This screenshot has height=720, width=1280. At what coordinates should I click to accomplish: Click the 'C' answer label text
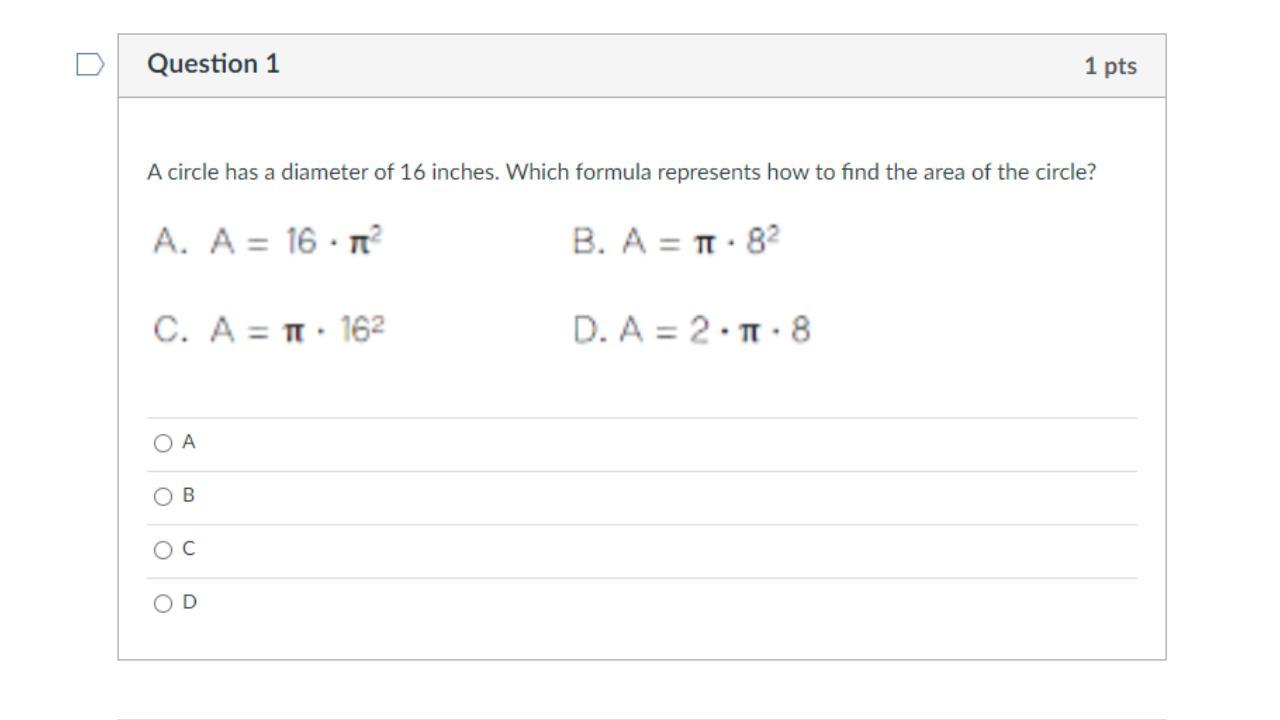point(189,549)
